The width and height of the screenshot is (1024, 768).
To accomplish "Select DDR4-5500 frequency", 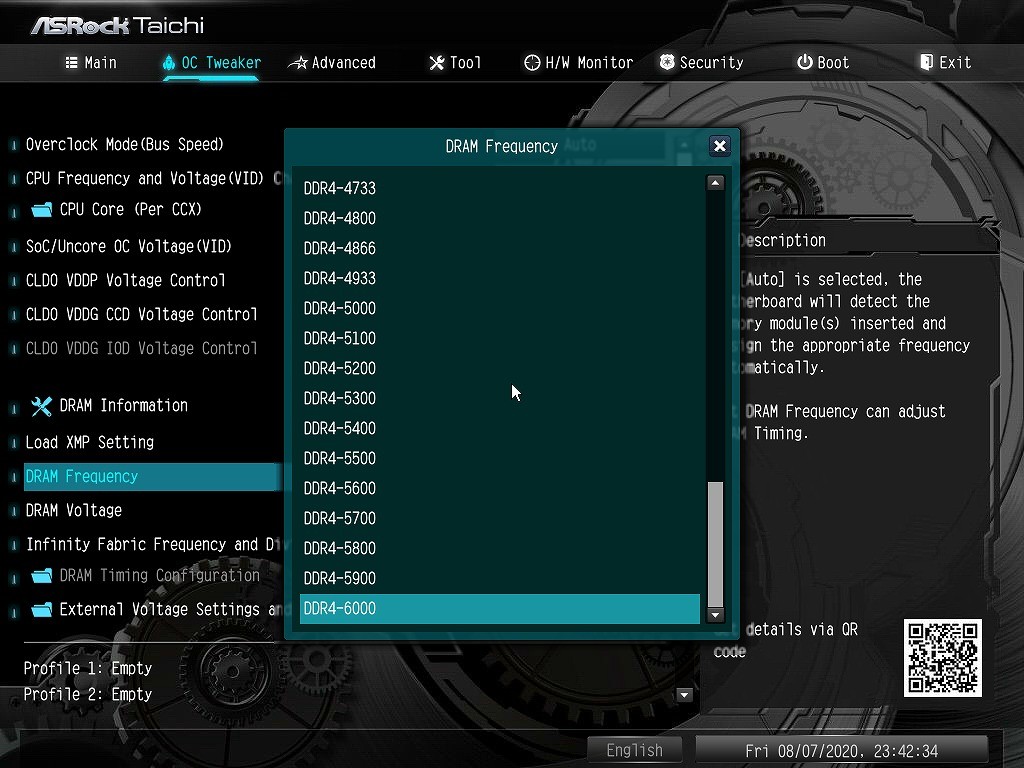I will tap(500, 458).
